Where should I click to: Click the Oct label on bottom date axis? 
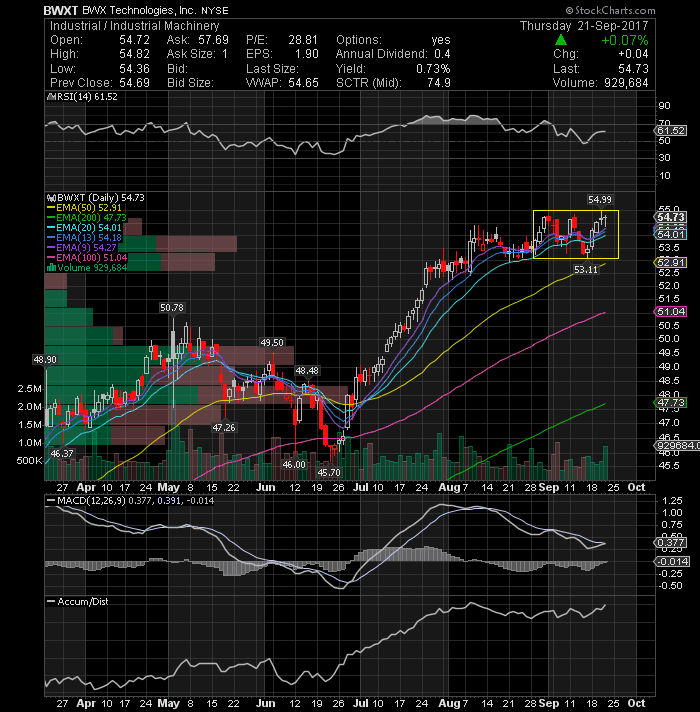point(636,703)
